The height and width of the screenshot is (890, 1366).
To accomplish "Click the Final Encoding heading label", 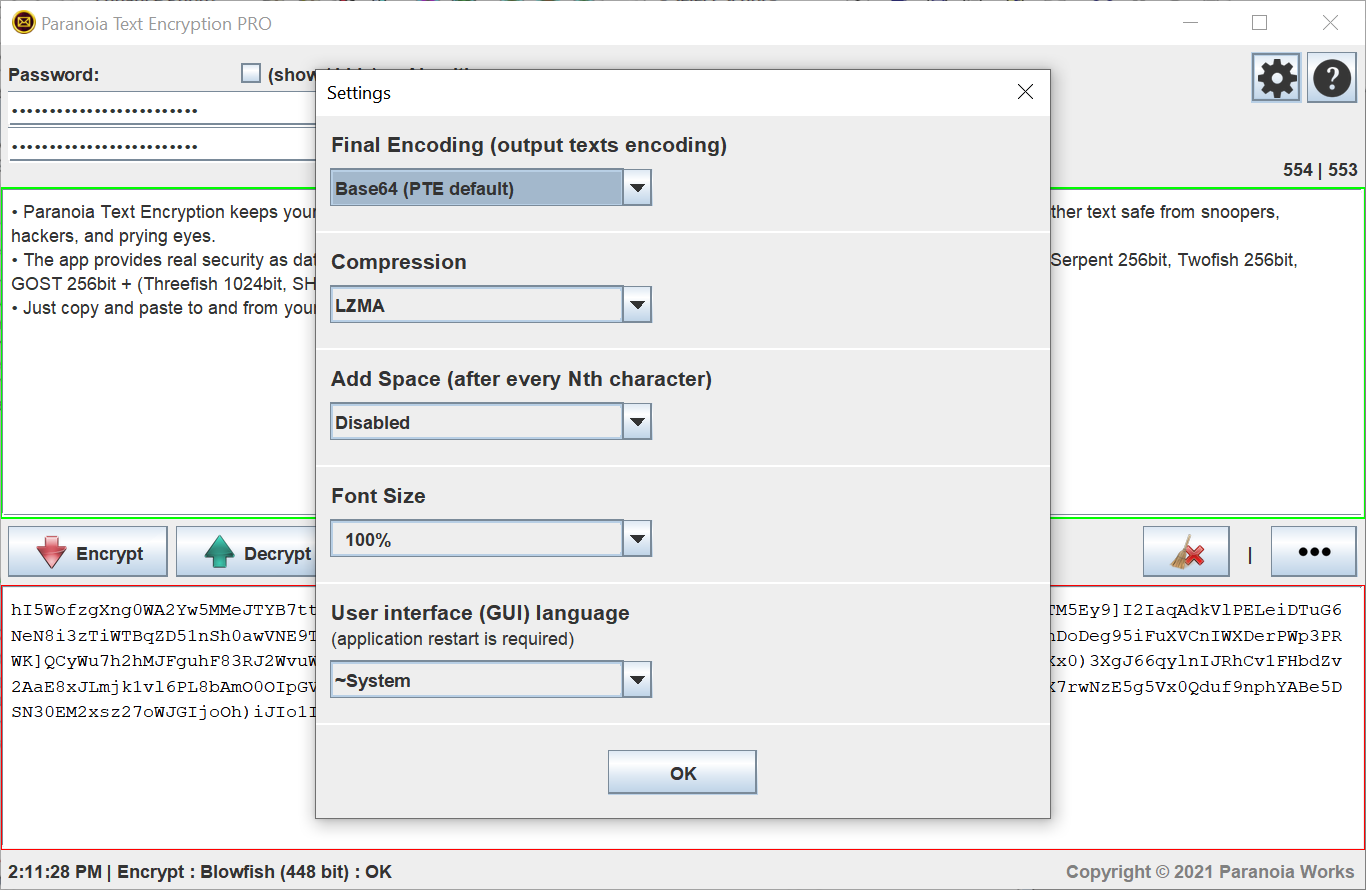I will pyautogui.click(x=529, y=145).
